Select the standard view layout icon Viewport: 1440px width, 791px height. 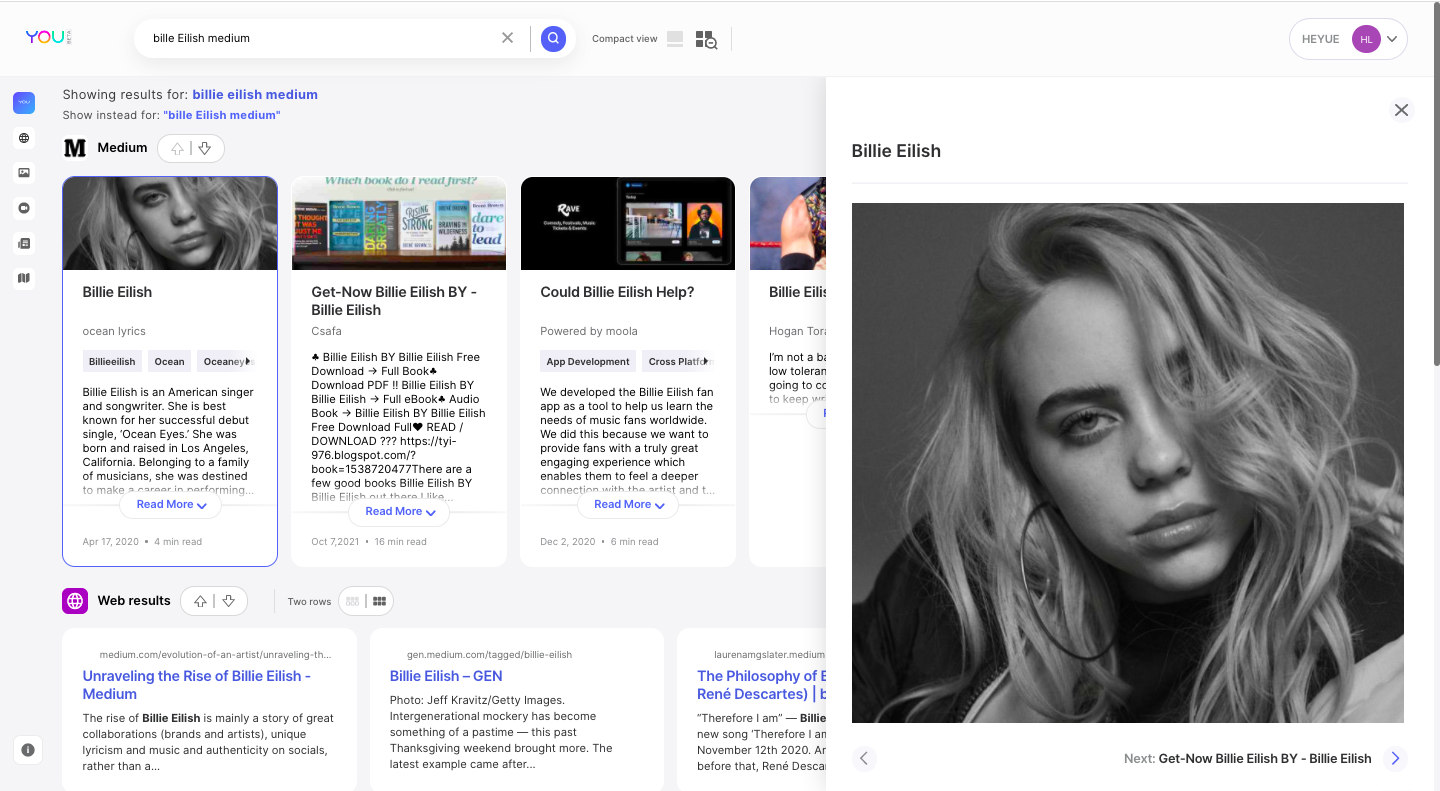coord(675,39)
